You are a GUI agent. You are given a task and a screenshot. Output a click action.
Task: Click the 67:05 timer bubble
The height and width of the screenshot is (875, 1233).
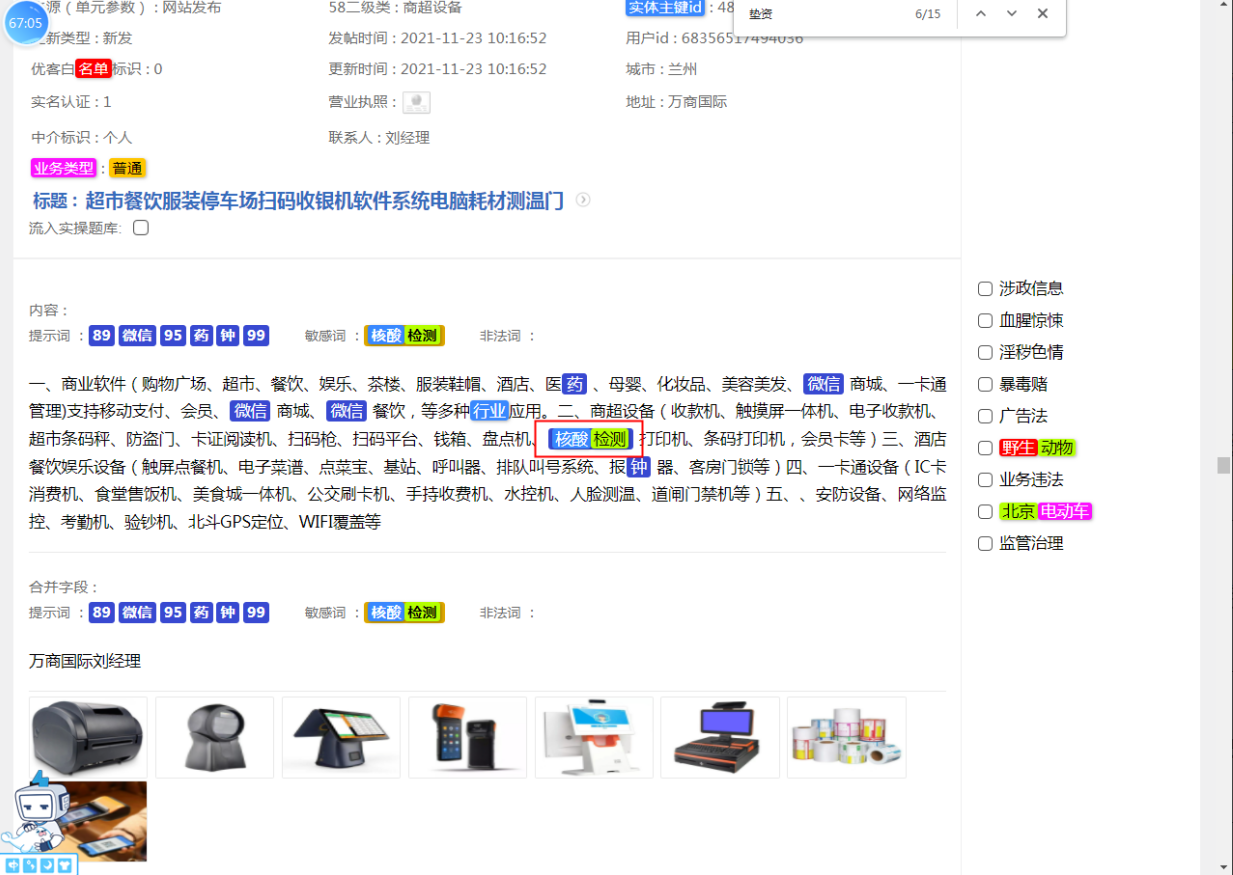click(26, 23)
